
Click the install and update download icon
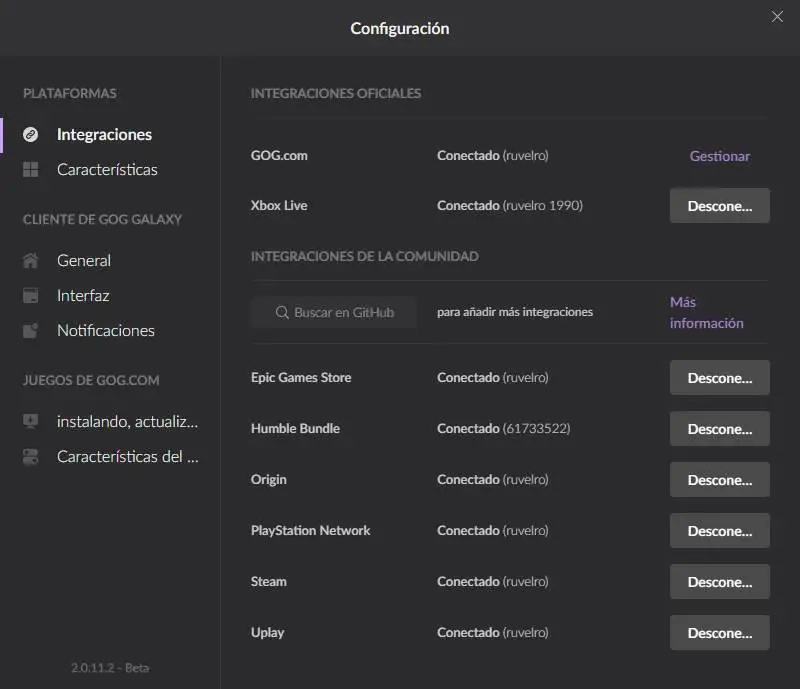[x=31, y=422]
